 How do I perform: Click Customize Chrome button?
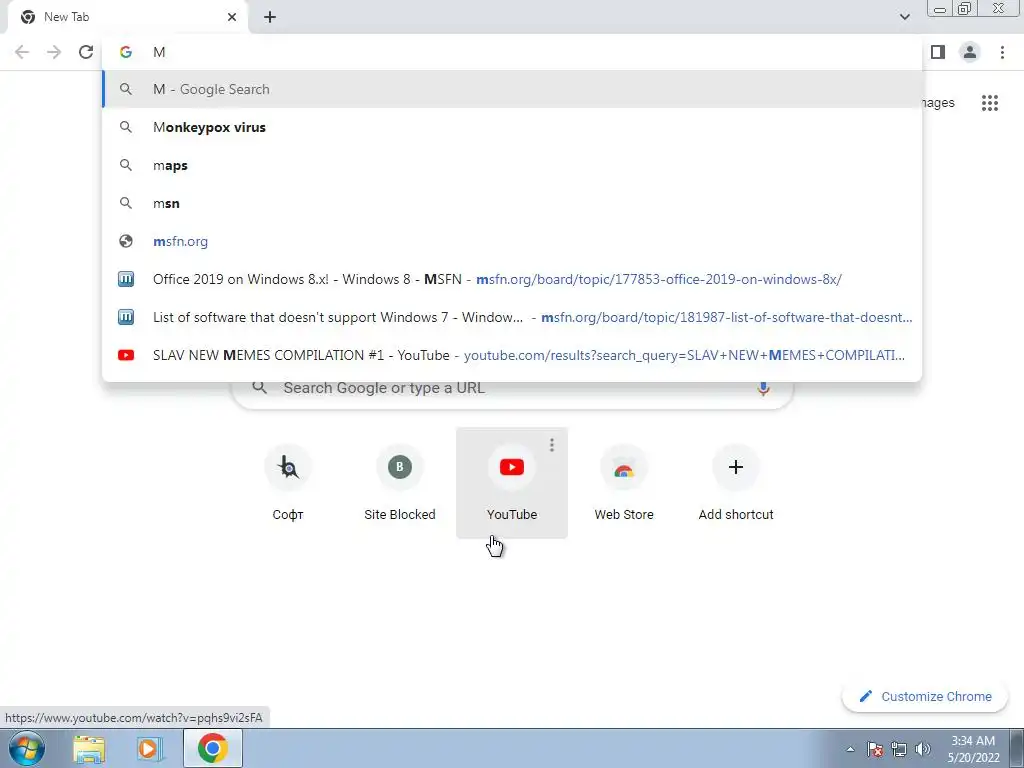(x=926, y=696)
